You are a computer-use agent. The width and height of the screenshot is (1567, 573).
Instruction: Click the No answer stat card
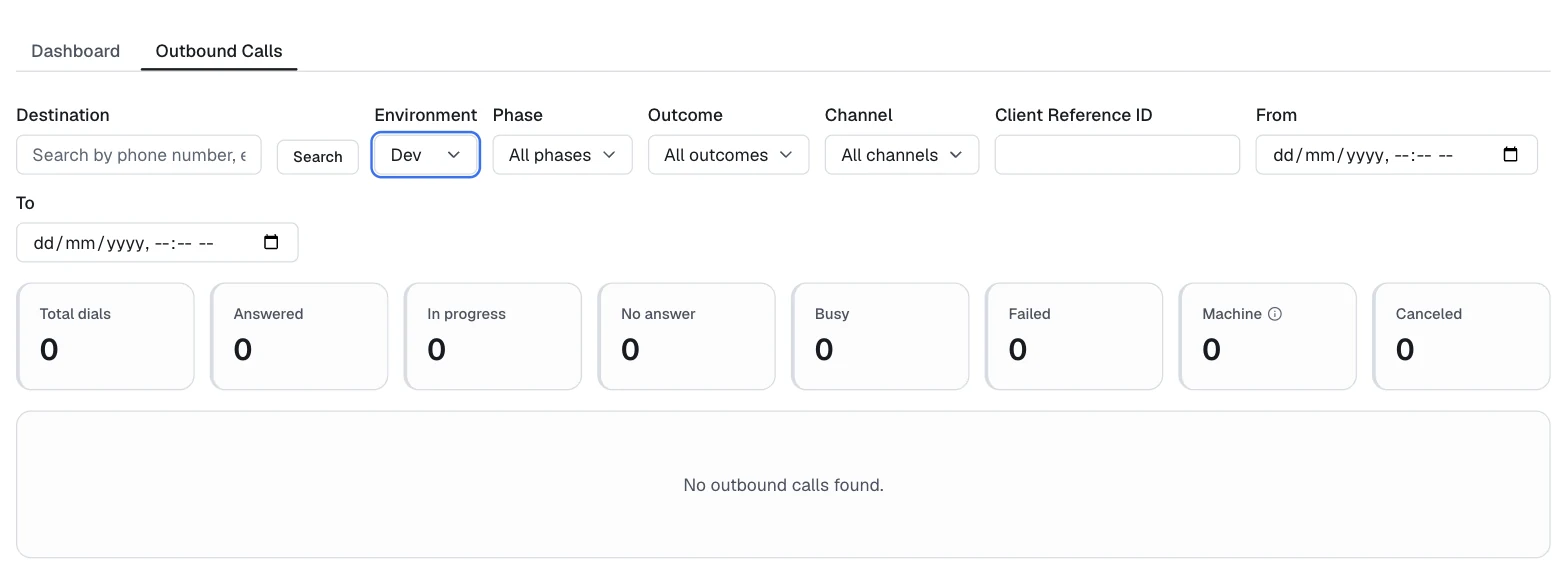point(687,336)
